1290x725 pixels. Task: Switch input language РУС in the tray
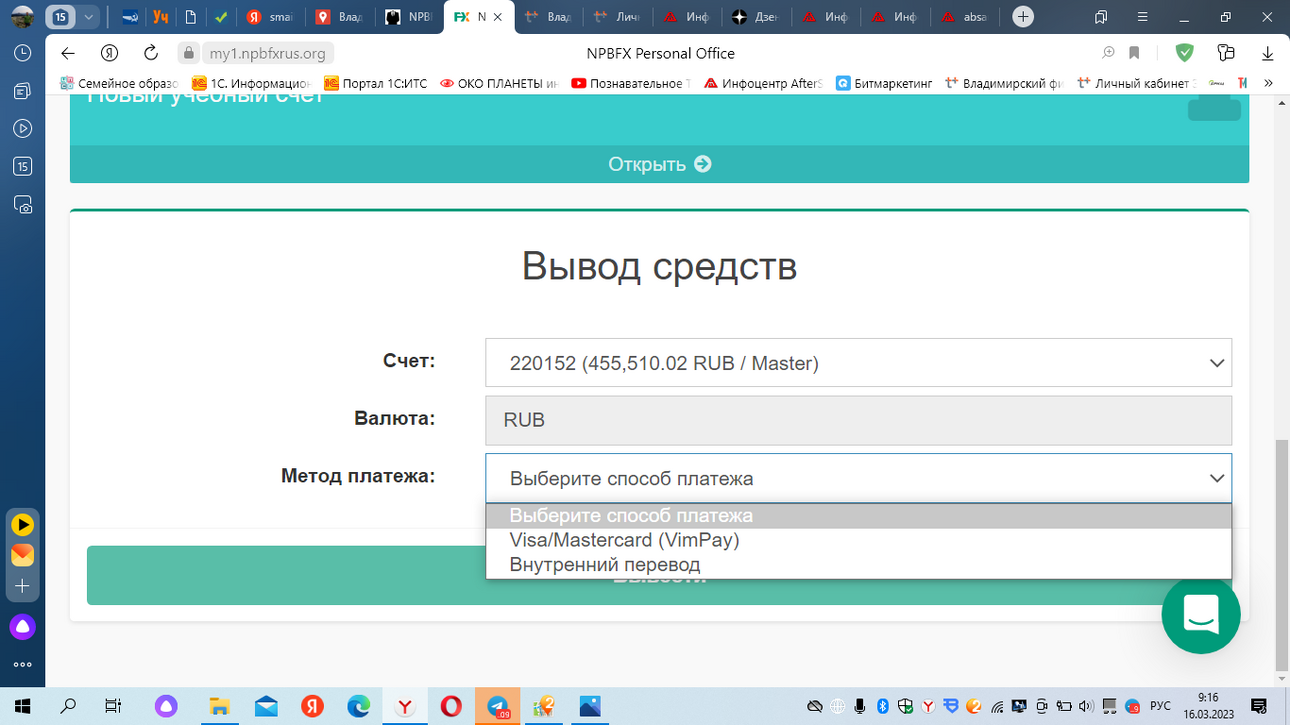pos(1160,706)
